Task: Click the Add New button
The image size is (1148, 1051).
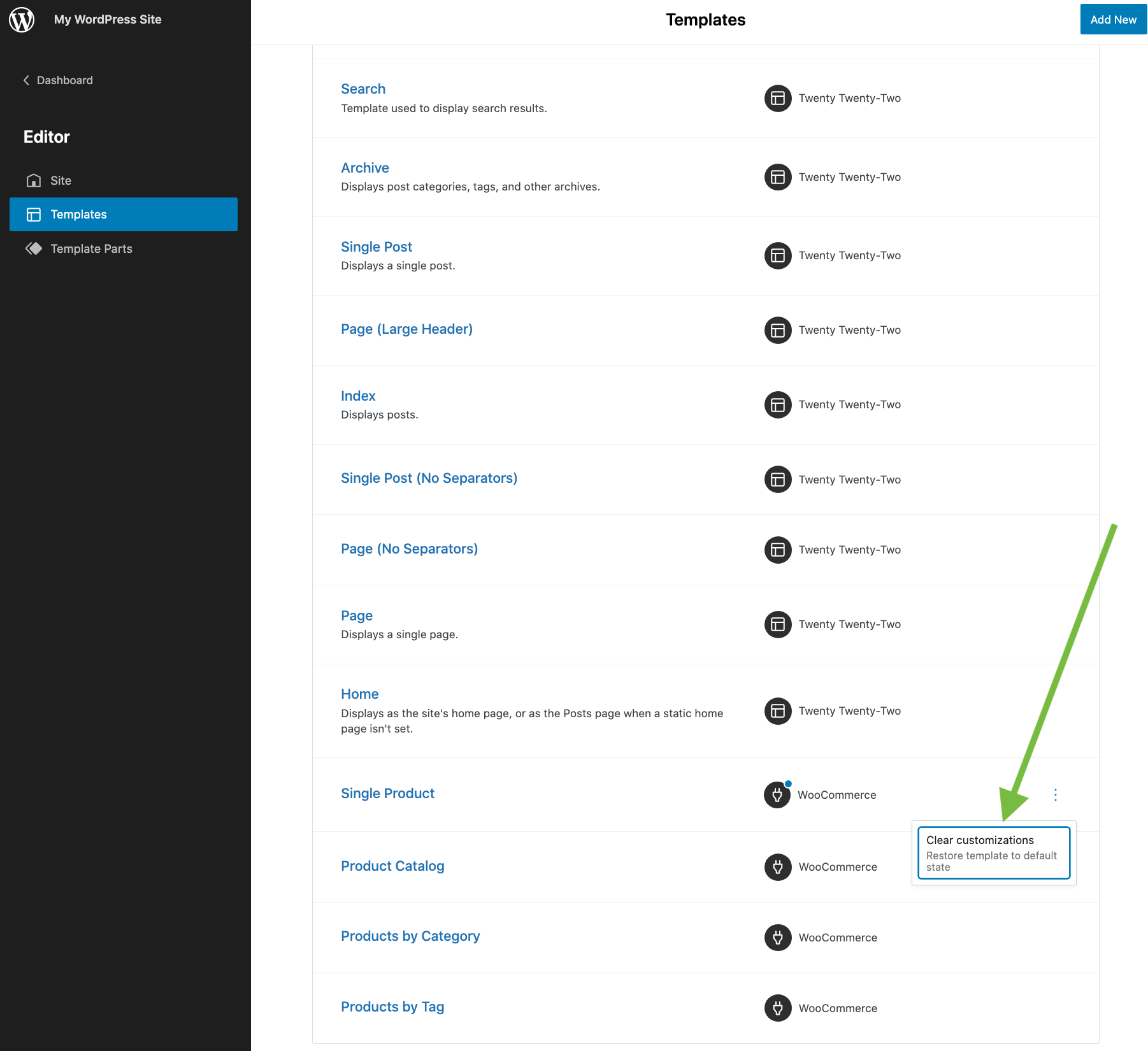Action: (1113, 20)
